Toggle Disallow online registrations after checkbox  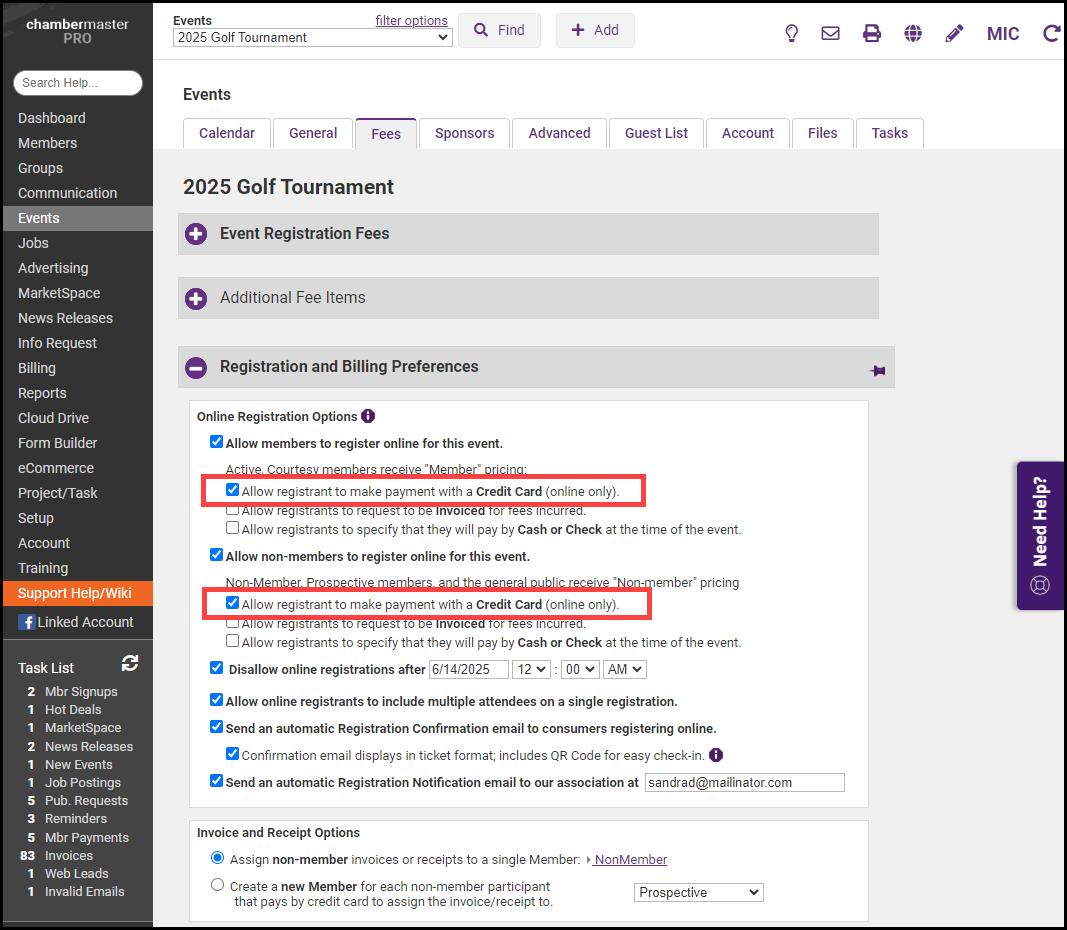click(x=216, y=668)
